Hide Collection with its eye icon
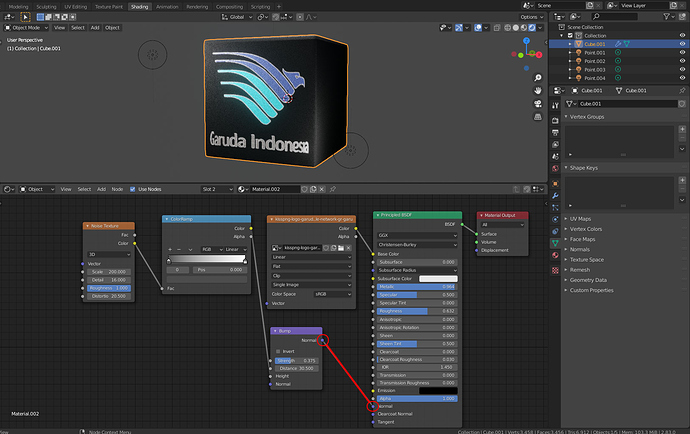 point(682,36)
